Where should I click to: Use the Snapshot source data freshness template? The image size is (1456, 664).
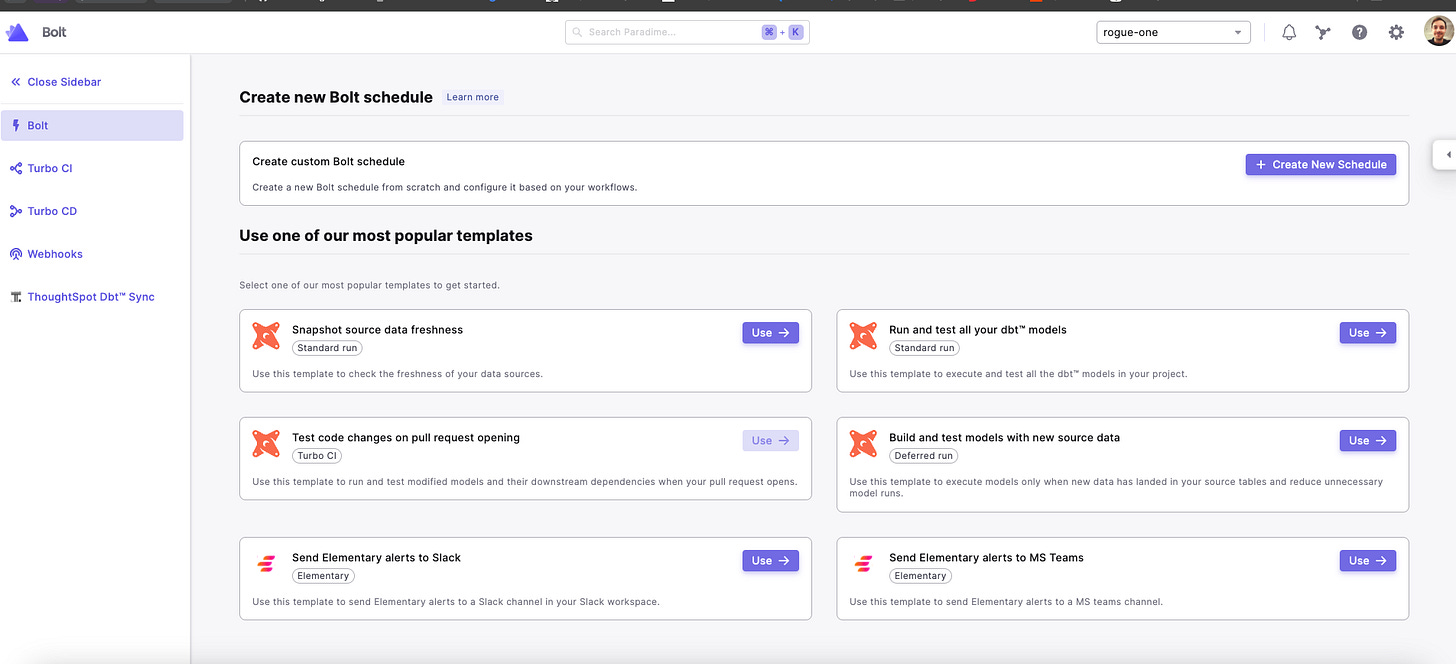[770, 333]
